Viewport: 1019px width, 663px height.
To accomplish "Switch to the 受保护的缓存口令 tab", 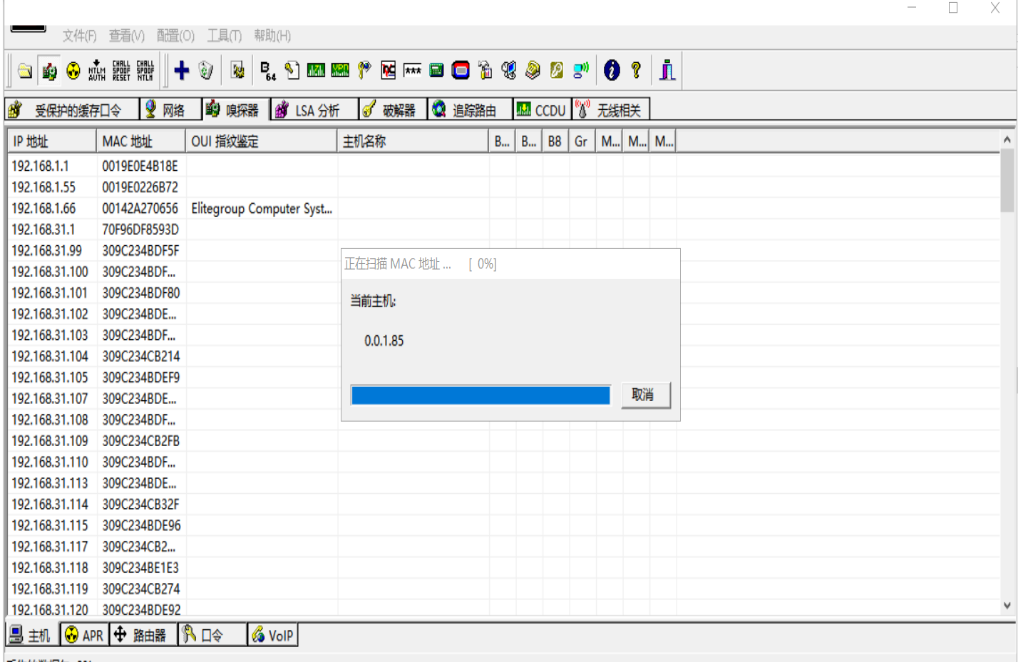I will pos(71,110).
